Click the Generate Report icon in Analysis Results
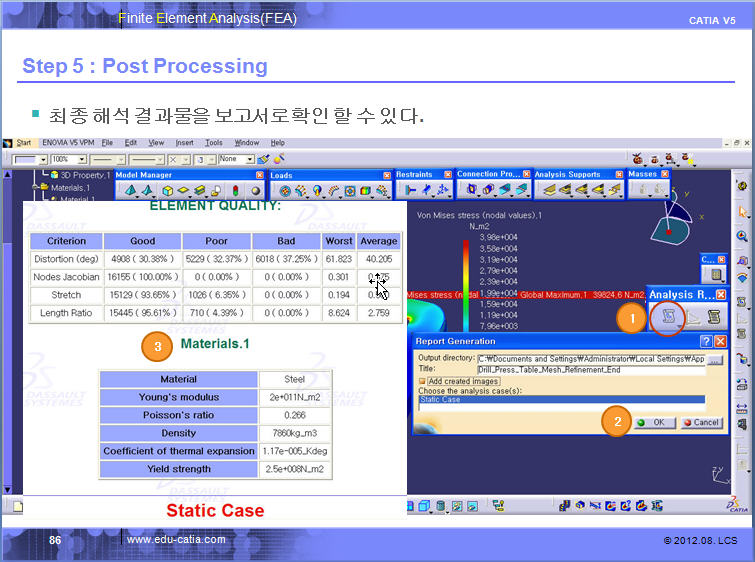Viewport: 755px width, 562px height. coord(665,318)
